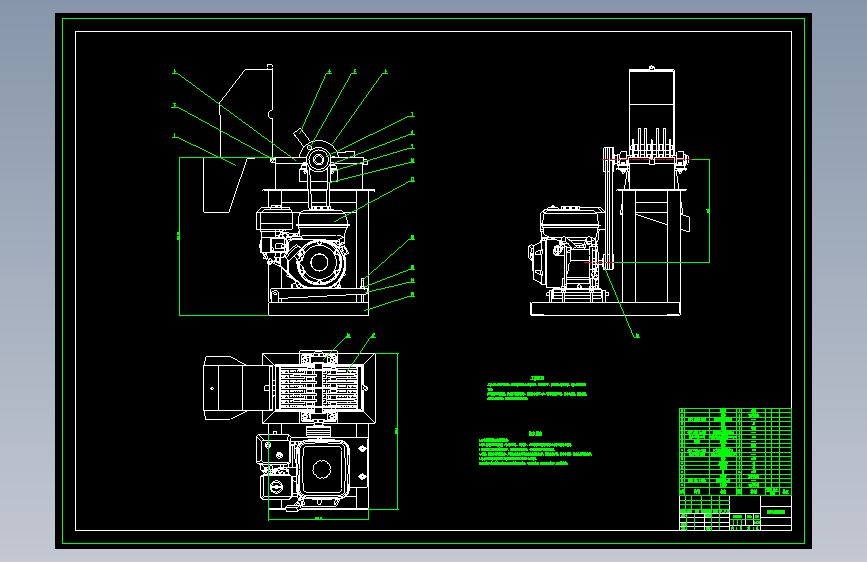The image size is (867, 562).
Task: Click the white title block below parts list
Action: coord(735,513)
